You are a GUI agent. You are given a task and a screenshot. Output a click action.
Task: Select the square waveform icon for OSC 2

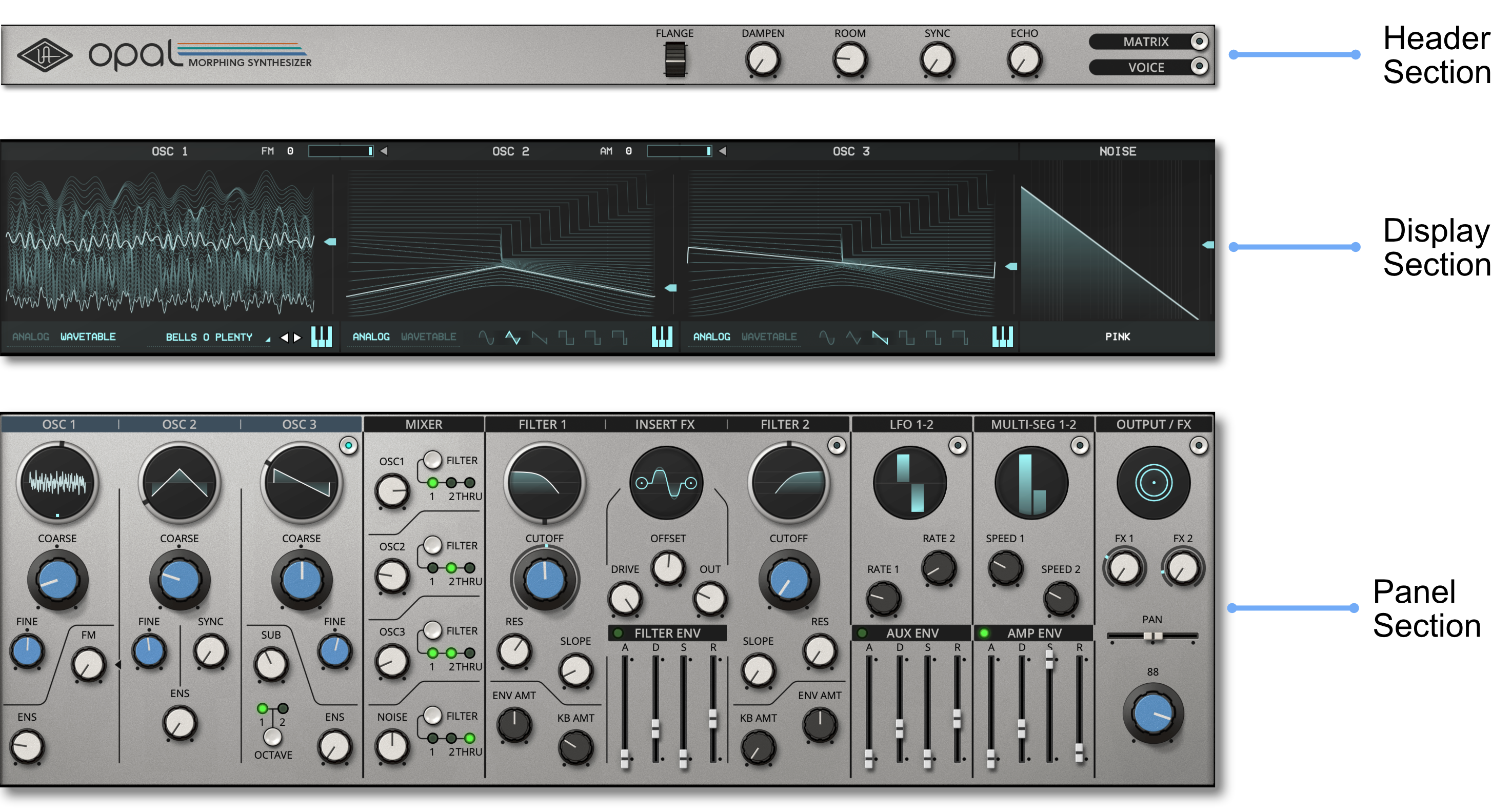point(566,337)
